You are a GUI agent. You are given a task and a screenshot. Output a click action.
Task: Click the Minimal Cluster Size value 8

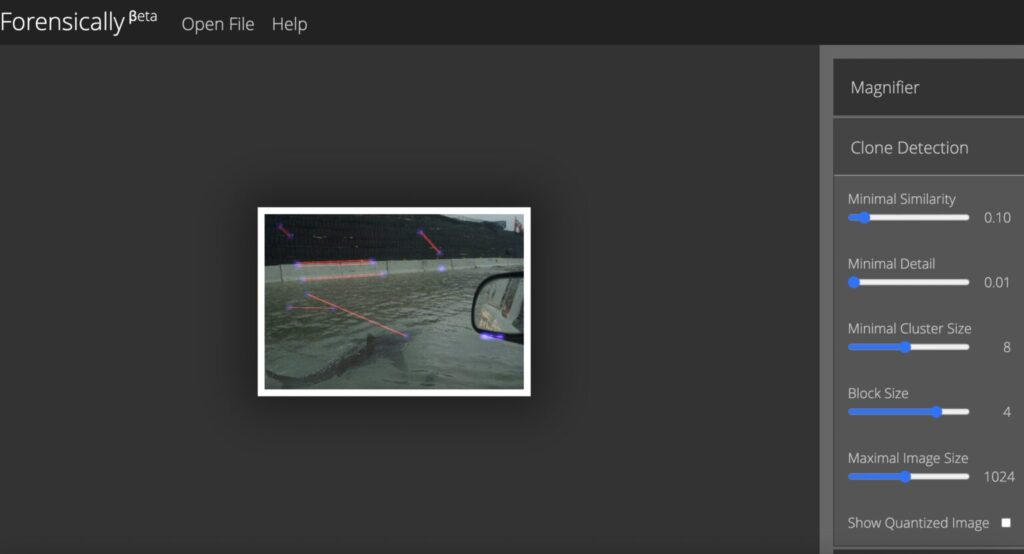(1006, 347)
